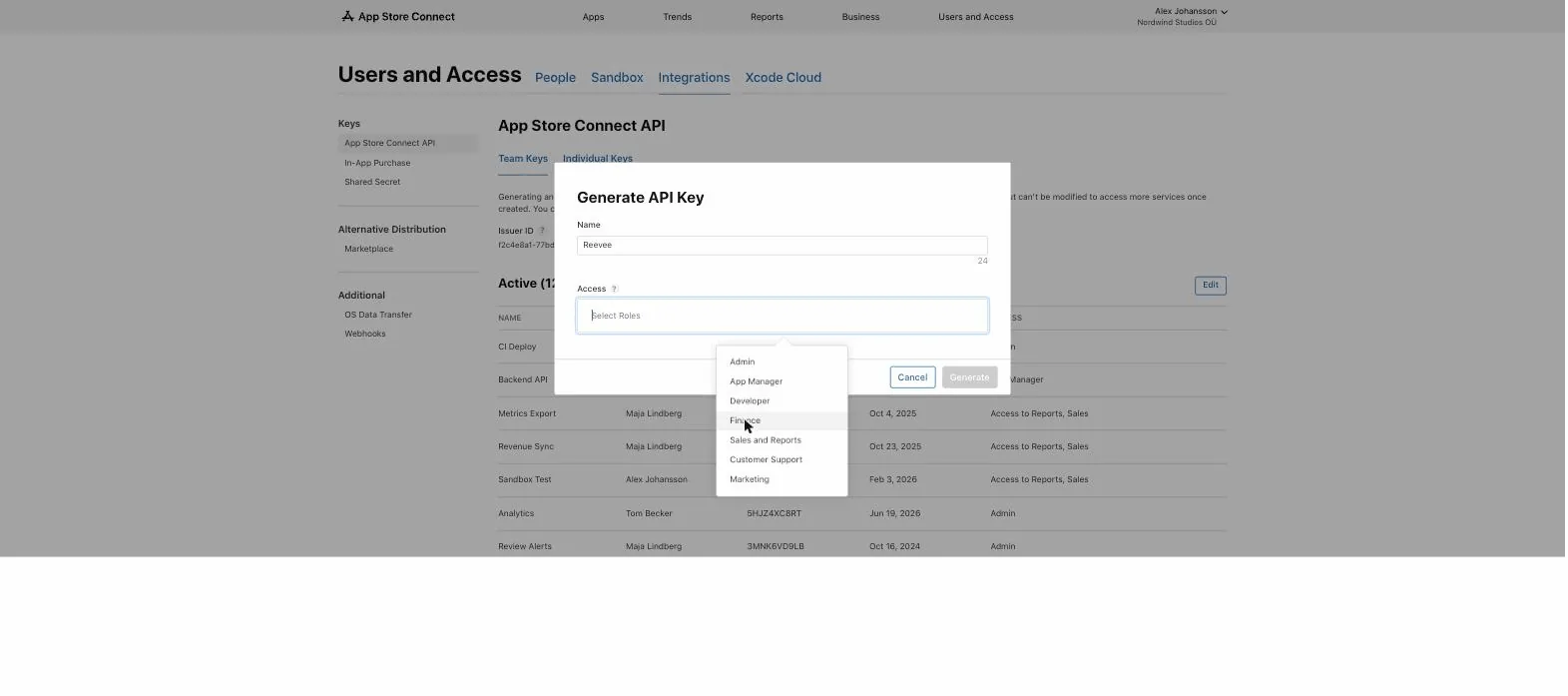This screenshot has height=696, width=1568.
Task: Click the Jun 19, 2026 date
Action: pos(894,514)
